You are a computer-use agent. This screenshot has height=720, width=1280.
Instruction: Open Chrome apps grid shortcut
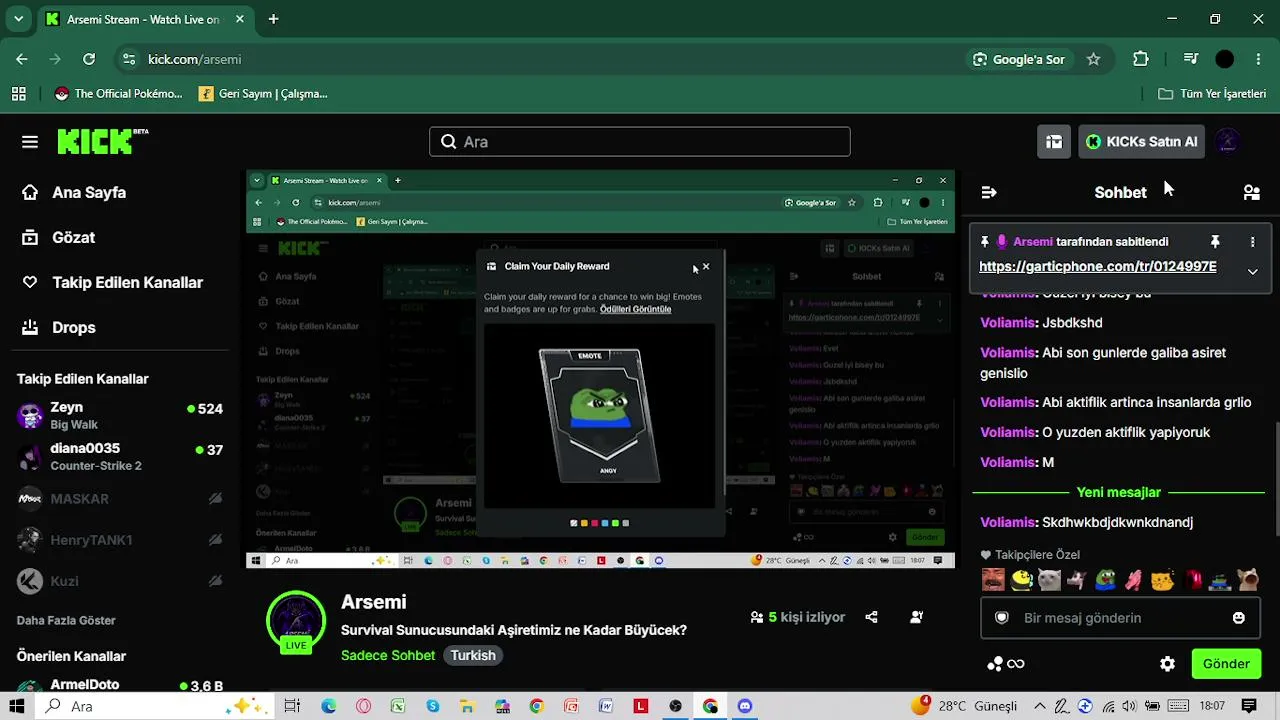click(19, 94)
